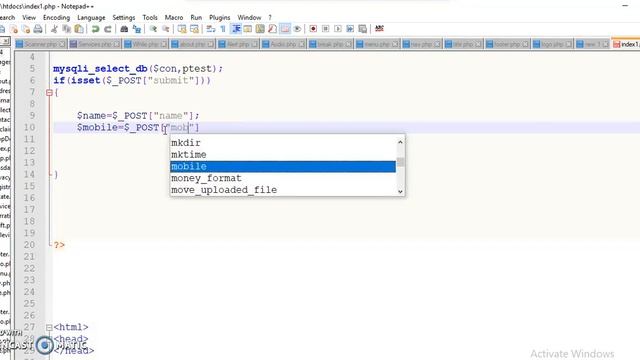The width and height of the screenshot is (640, 360).
Task: Select the highlighted mobile suggestion
Action: (x=283, y=167)
